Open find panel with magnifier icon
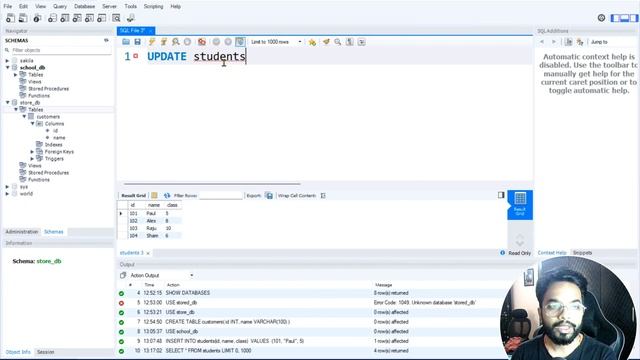This screenshot has width=640, height=360. 338,42
